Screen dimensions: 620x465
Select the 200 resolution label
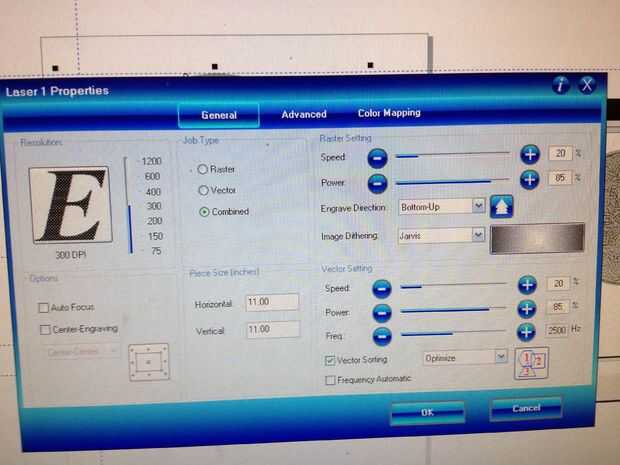click(x=155, y=221)
